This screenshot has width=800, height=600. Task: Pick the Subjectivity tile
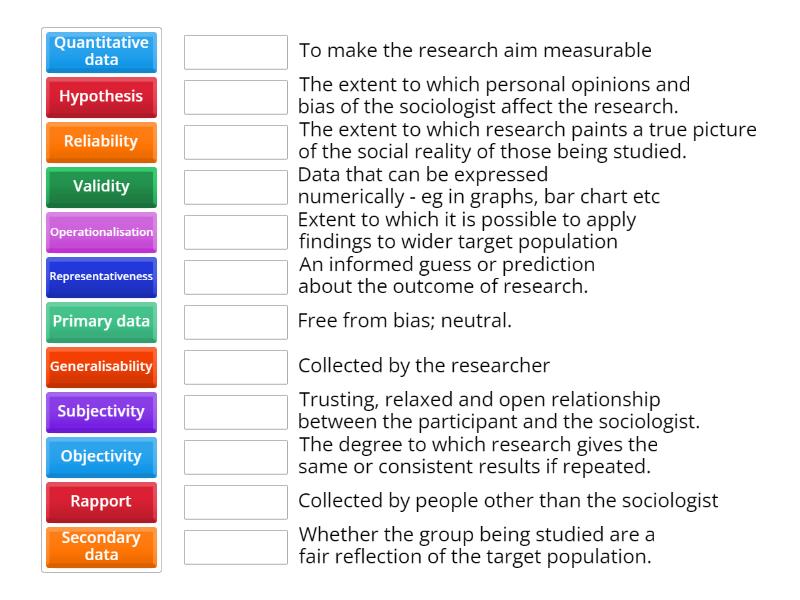(x=101, y=412)
